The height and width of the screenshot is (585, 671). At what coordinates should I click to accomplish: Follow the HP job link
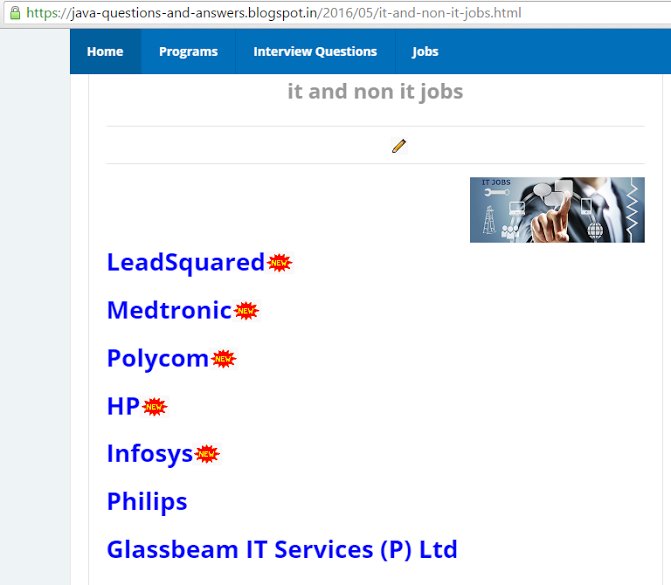coord(123,406)
